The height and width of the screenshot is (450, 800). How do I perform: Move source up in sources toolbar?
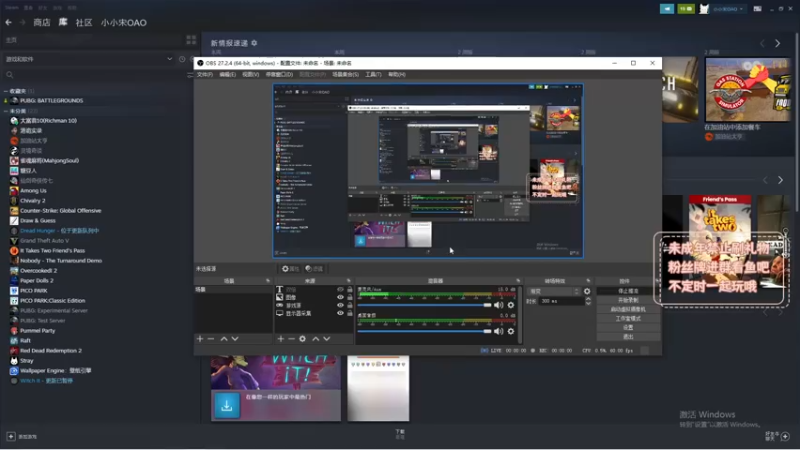click(316, 339)
